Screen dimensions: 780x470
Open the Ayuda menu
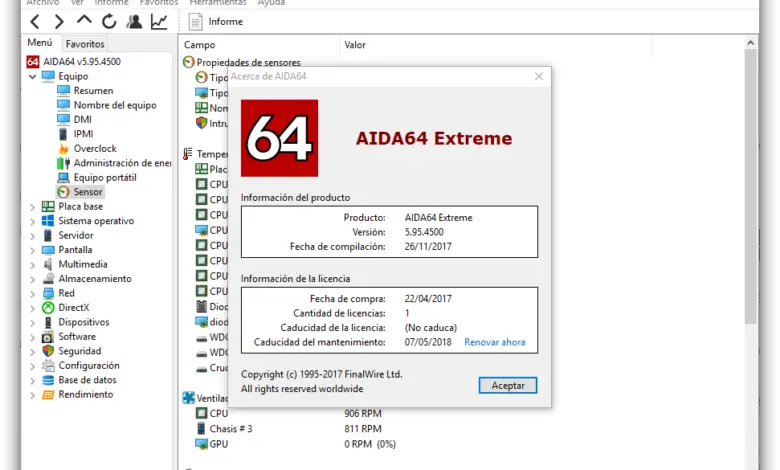(272, 2)
